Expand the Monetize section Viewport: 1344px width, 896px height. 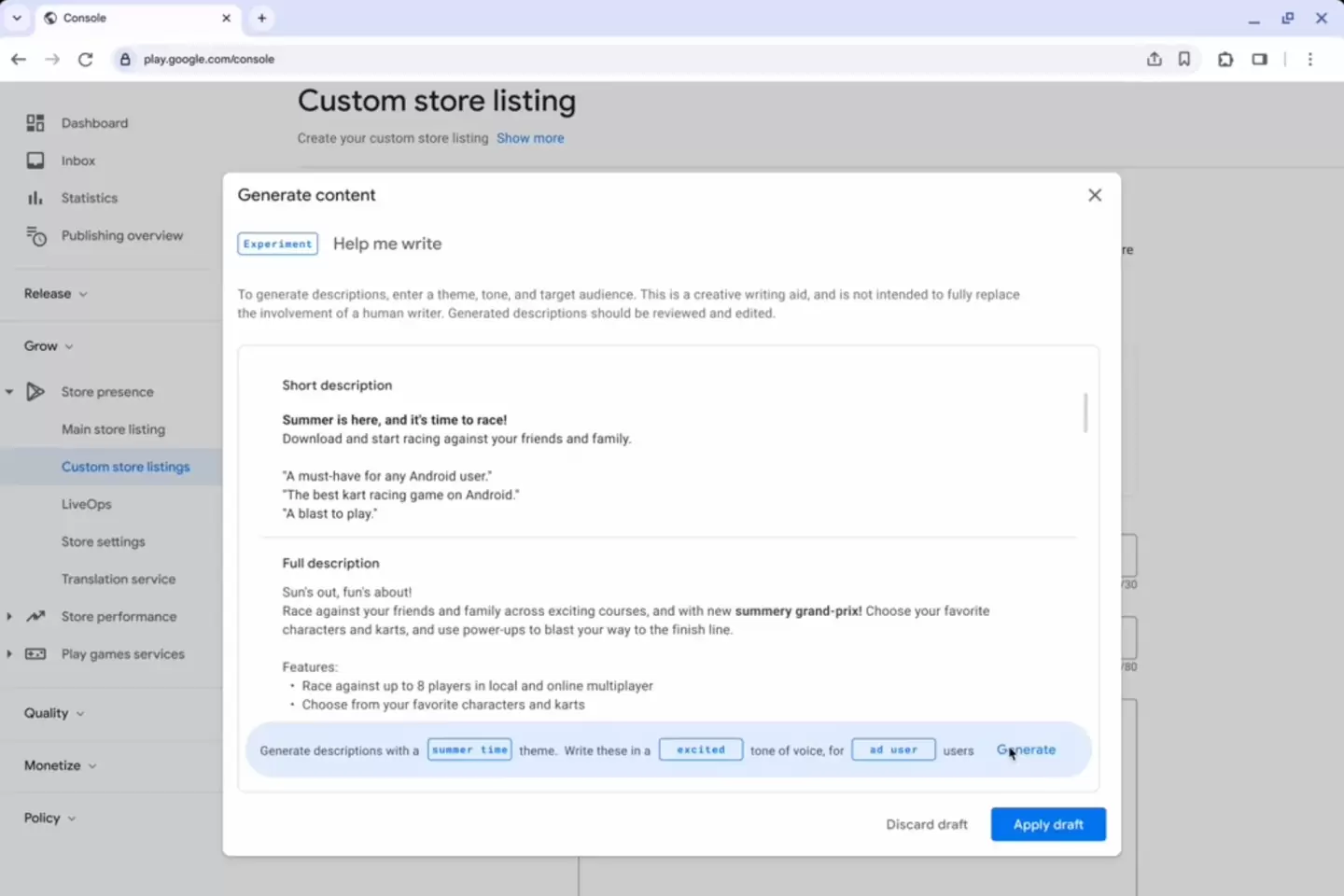tap(60, 765)
